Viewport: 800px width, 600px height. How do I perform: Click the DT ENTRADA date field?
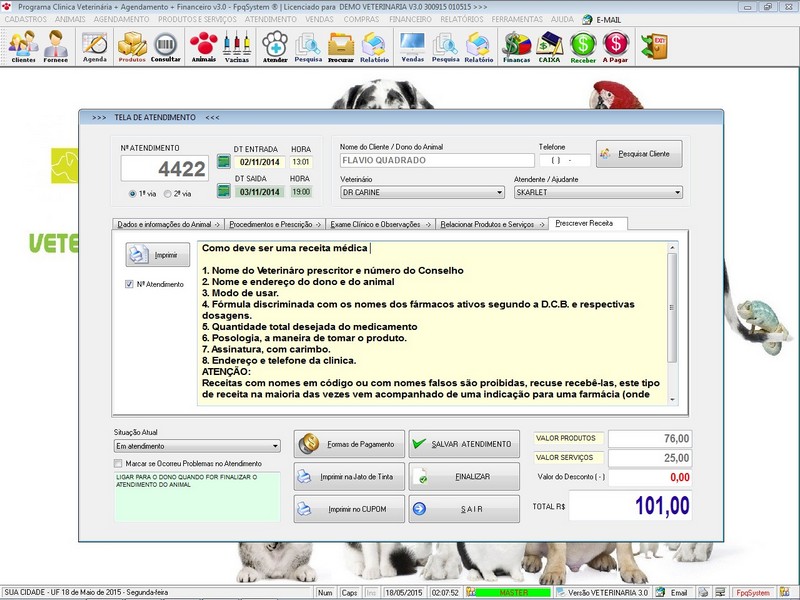[260, 162]
